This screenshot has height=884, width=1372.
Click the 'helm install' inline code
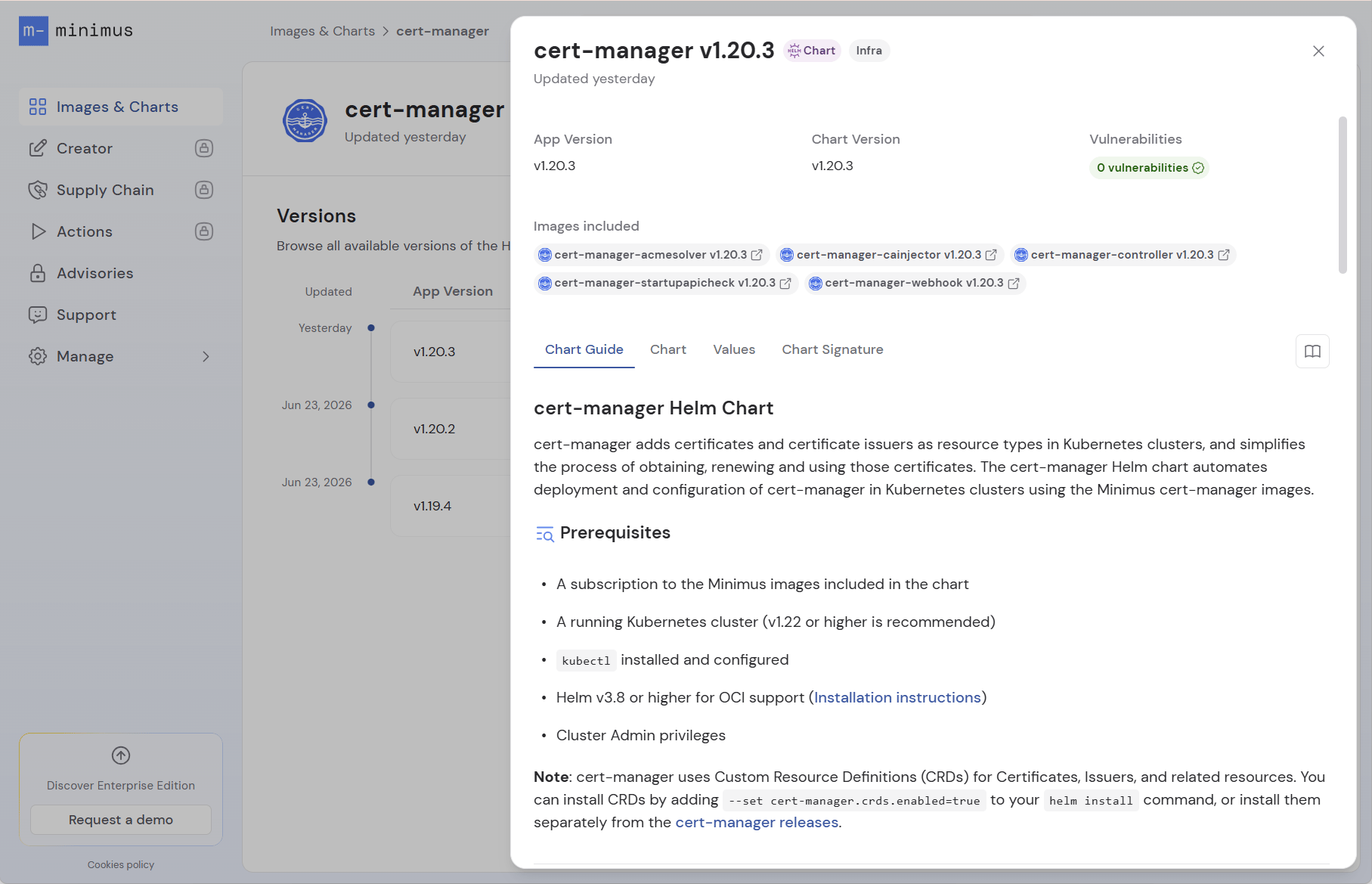(1091, 800)
